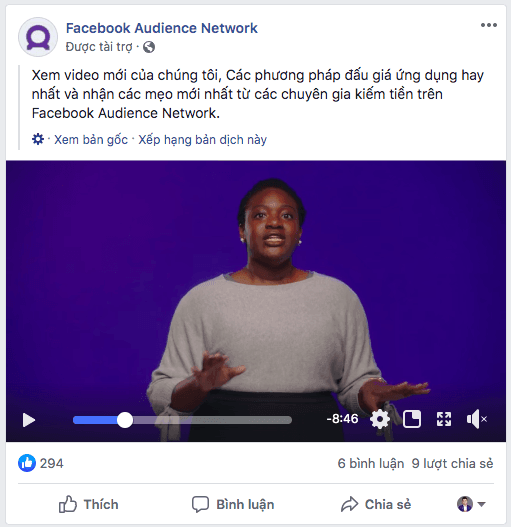
Task: Open video settings gear icon
Action: pos(380,419)
